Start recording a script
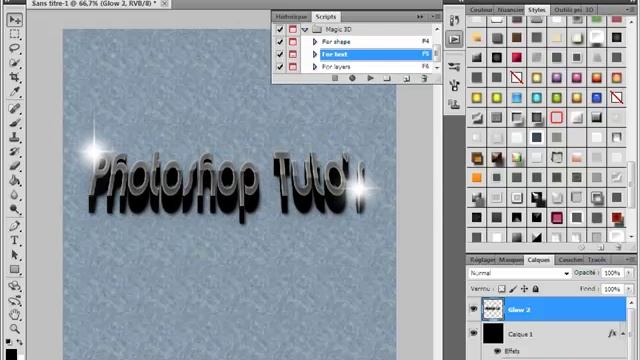 click(x=352, y=78)
